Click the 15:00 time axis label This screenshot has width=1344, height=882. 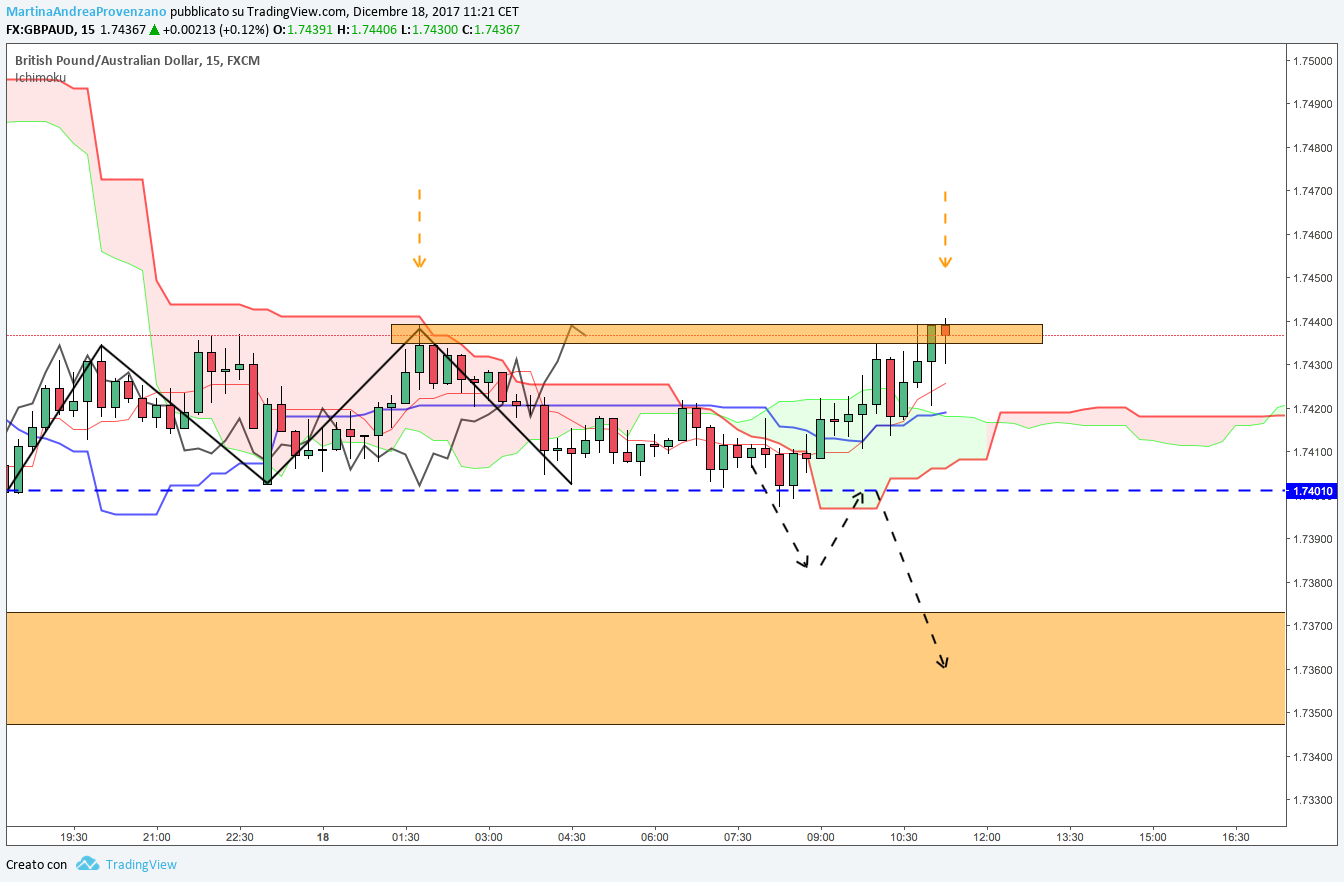point(1152,837)
